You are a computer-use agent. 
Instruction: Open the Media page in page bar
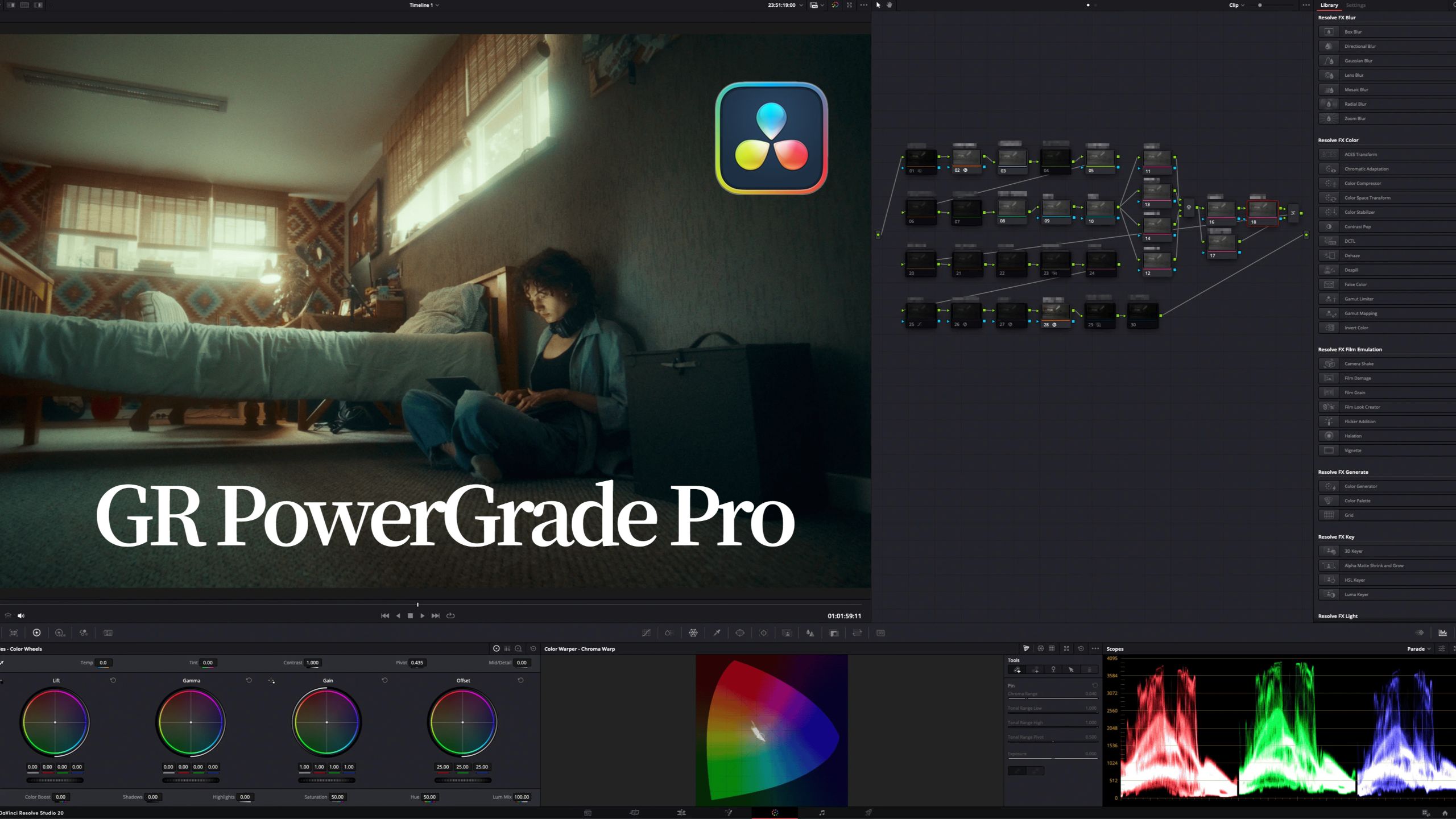pos(588,813)
